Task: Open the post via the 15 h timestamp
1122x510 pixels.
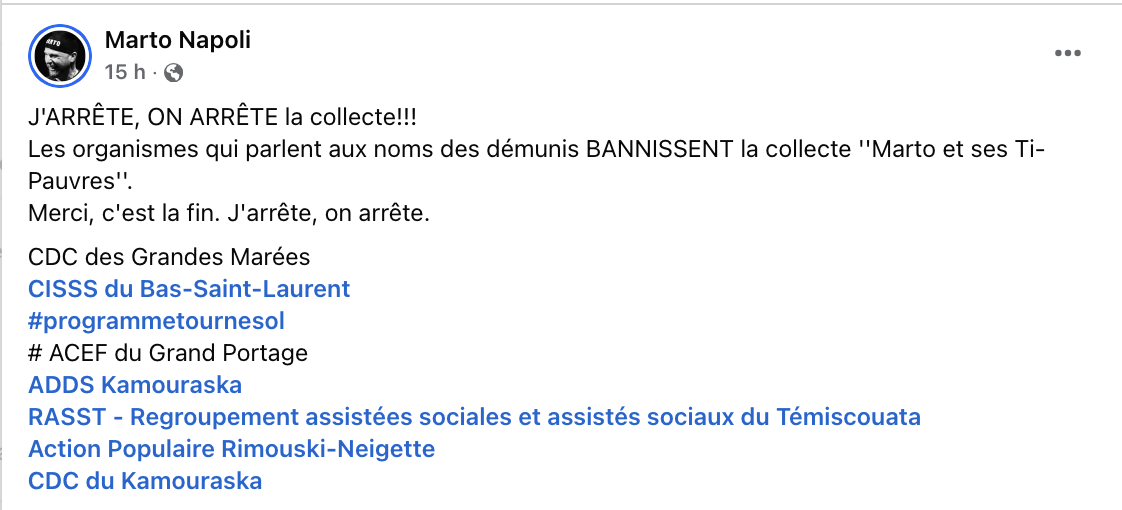Action: [x=125, y=72]
